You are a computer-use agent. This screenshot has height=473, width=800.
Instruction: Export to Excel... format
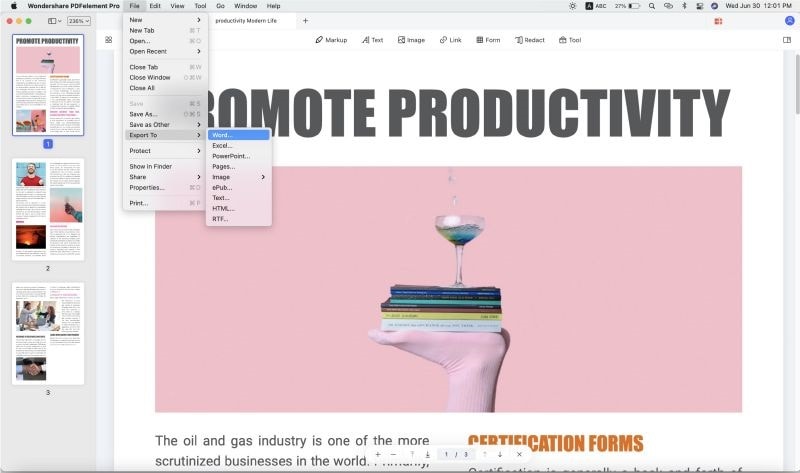(x=239, y=146)
